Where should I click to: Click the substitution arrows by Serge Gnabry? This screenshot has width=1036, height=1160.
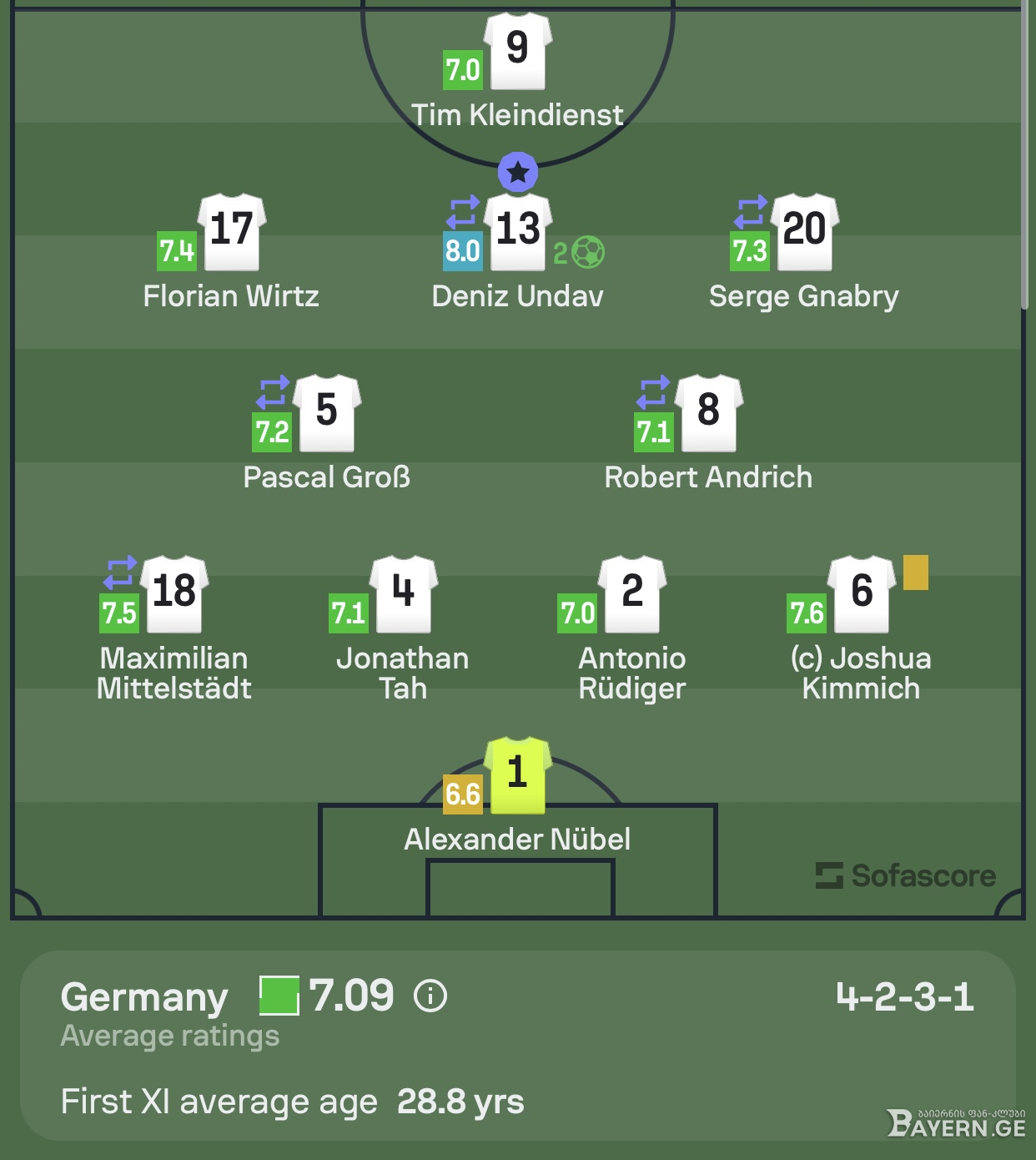coord(751,211)
